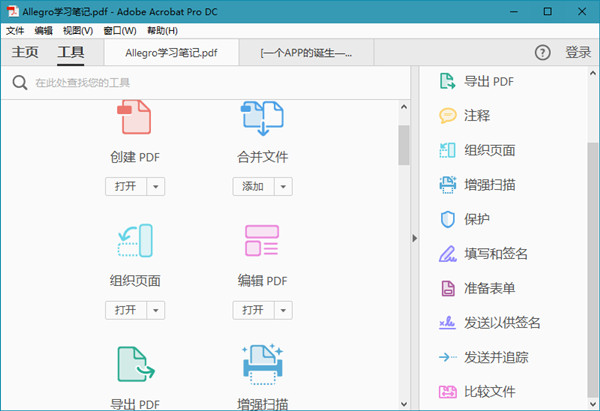Click the tools search field

[x=200, y=83]
